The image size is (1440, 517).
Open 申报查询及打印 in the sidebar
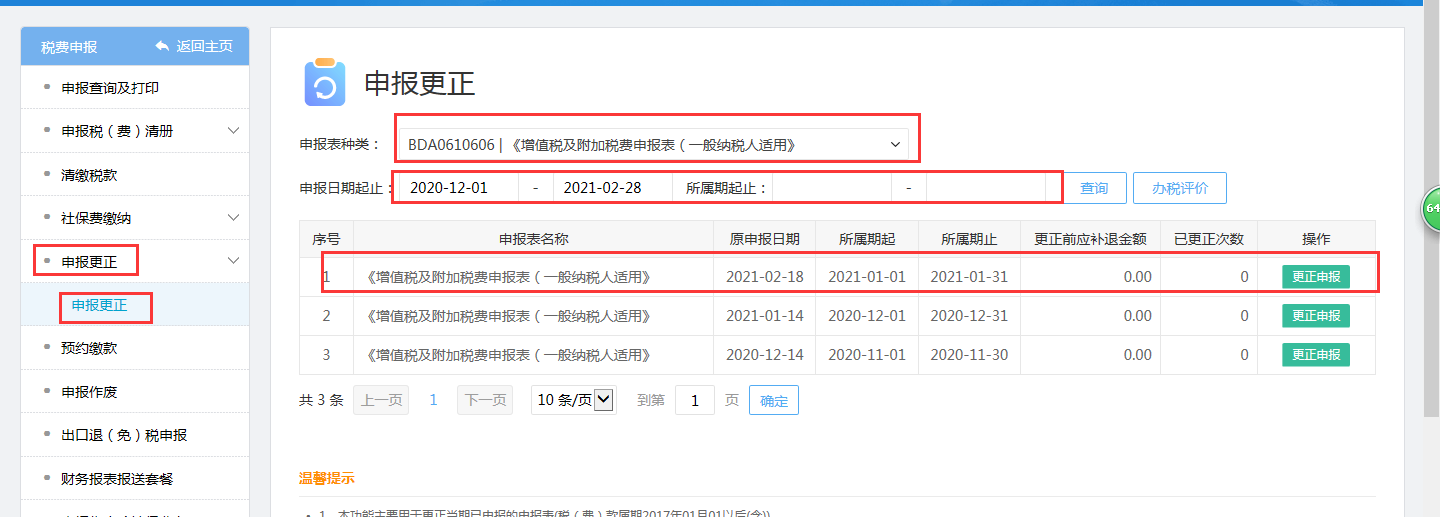(110, 88)
